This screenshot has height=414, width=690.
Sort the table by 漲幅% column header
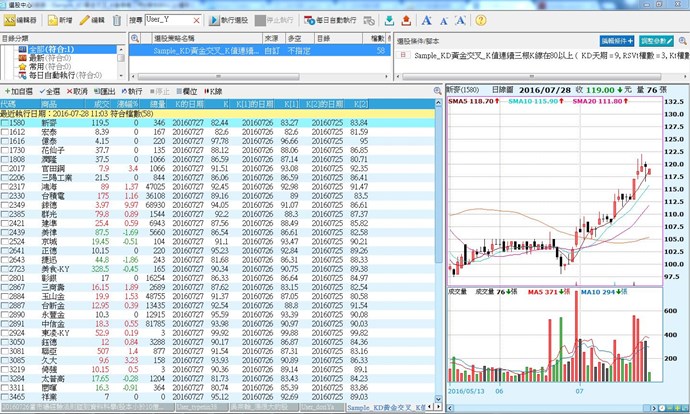tap(126, 104)
